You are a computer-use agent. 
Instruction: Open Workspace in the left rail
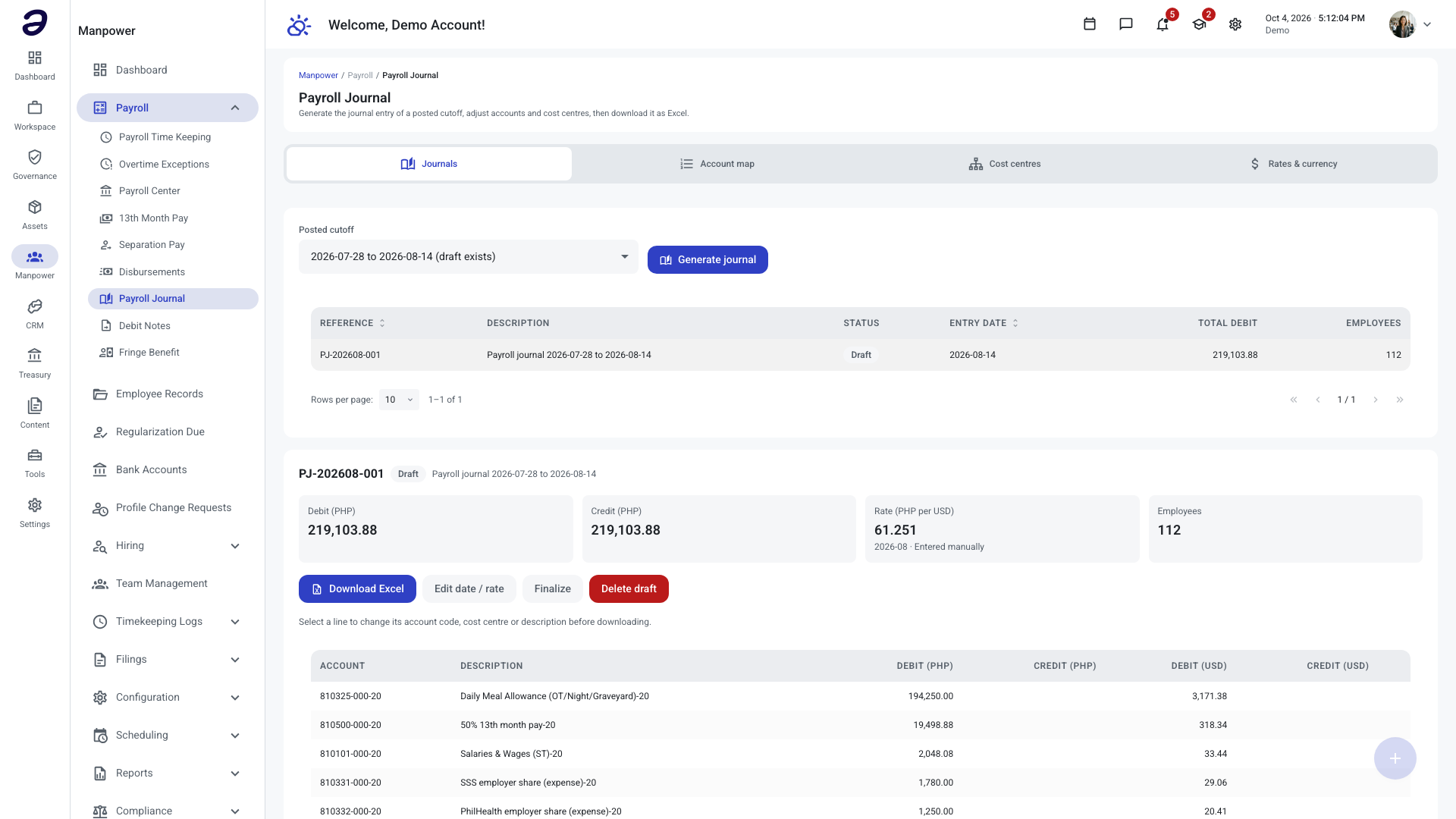35,115
